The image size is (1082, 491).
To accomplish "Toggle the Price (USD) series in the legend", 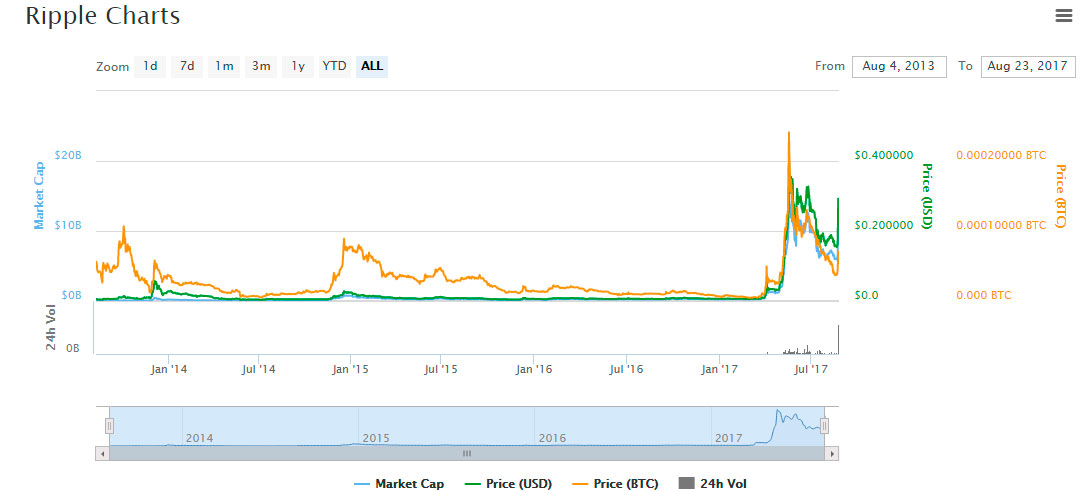I will point(507,483).
